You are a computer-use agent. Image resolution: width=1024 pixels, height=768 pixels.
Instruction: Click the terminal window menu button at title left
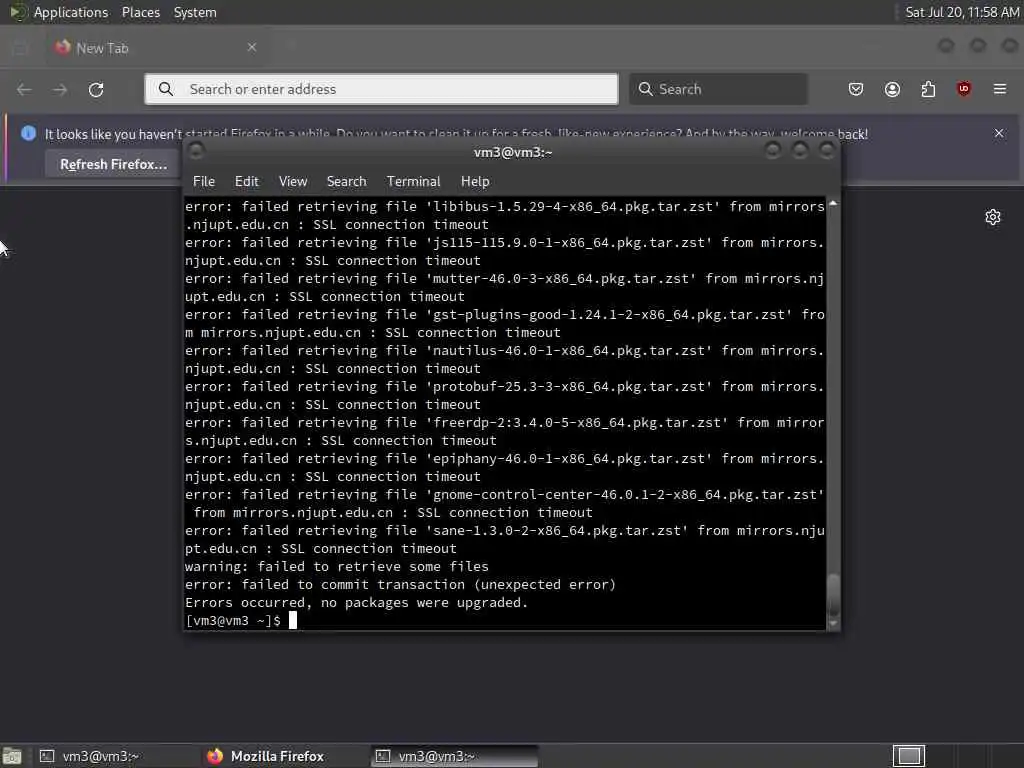click(196, 152)
